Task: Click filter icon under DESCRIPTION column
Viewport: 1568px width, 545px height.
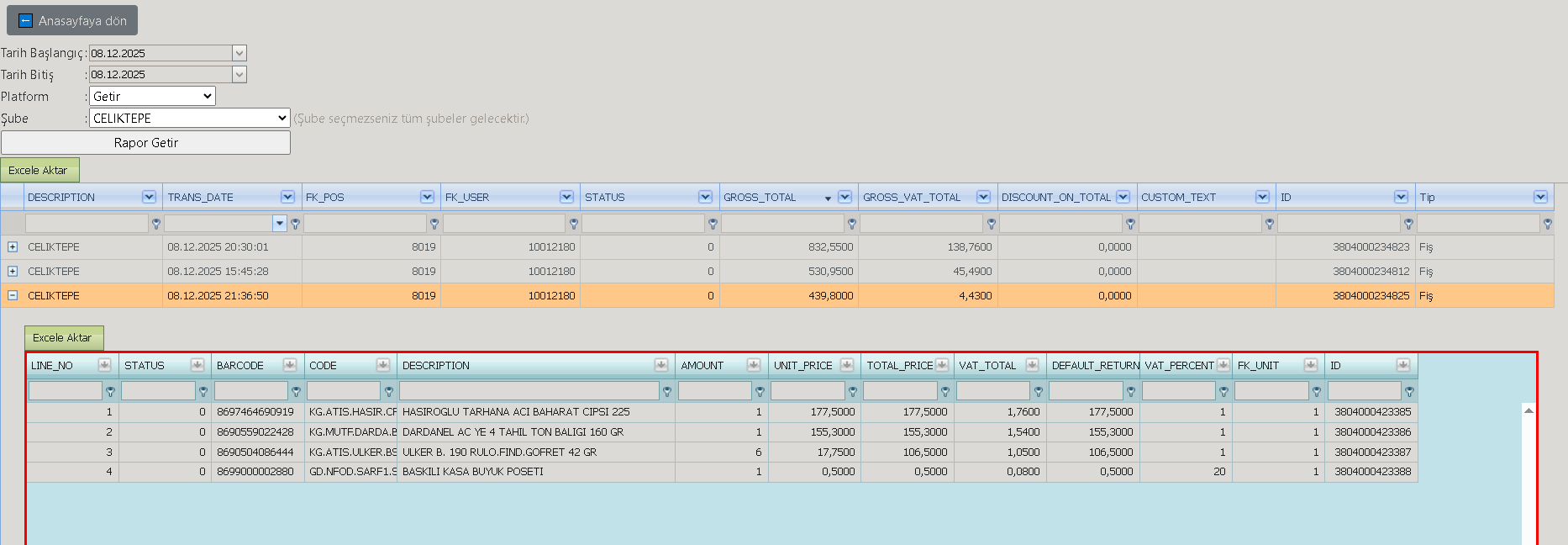Action: point(155,224)
